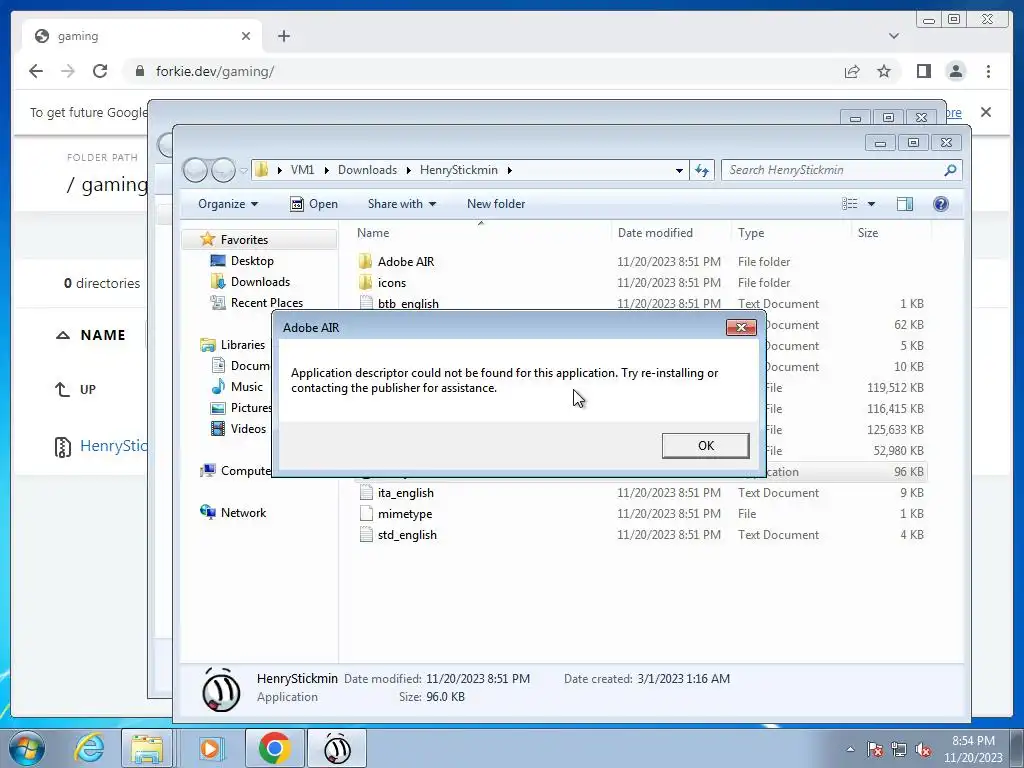This screenshot has height=768, width=1024.
Task: Open the Windows Start menu
Action: pos(26,748)
